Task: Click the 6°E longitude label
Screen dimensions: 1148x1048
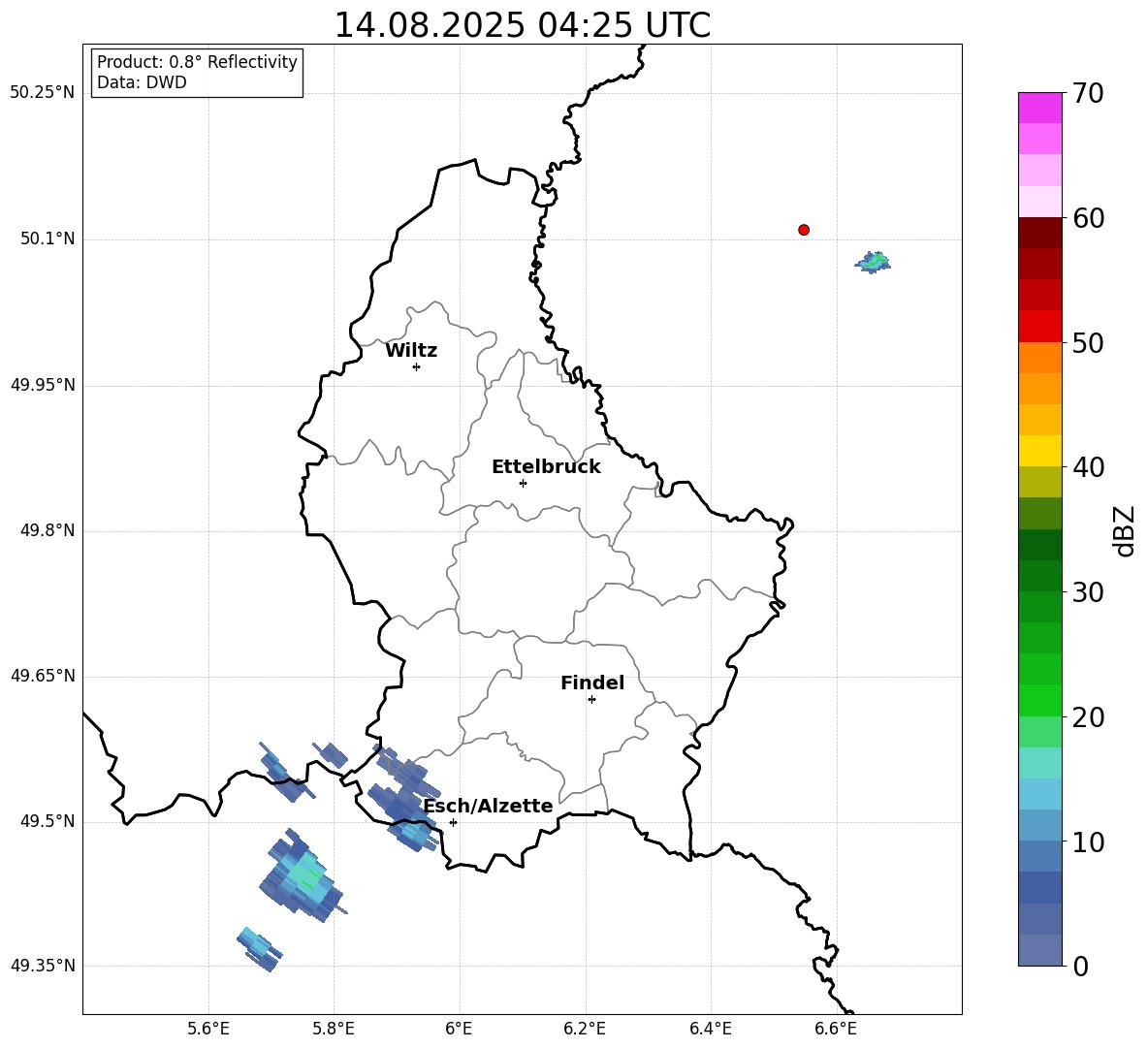Action: (459, 1029)
